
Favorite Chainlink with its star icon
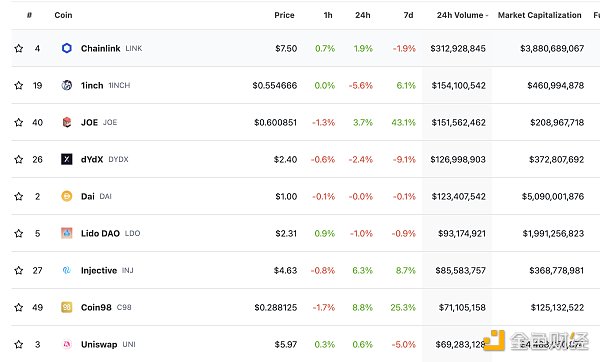pyautogui.click(x=18, y=48)
